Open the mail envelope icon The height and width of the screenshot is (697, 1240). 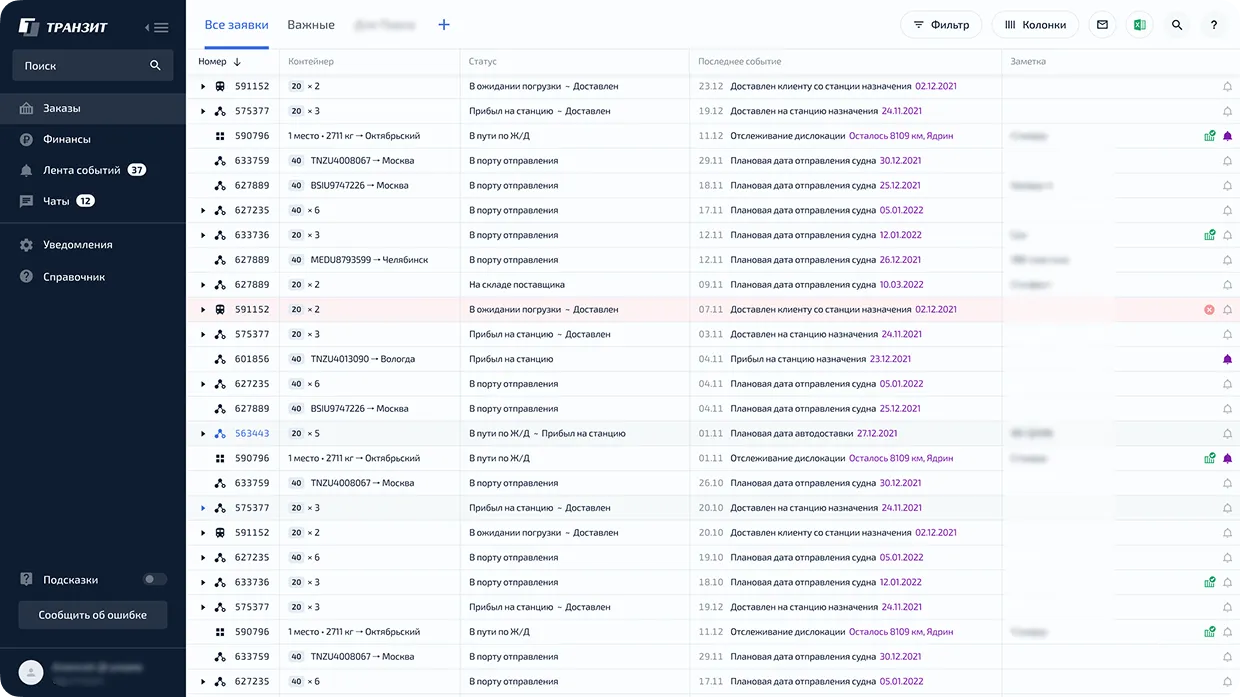click(1102, 25)
